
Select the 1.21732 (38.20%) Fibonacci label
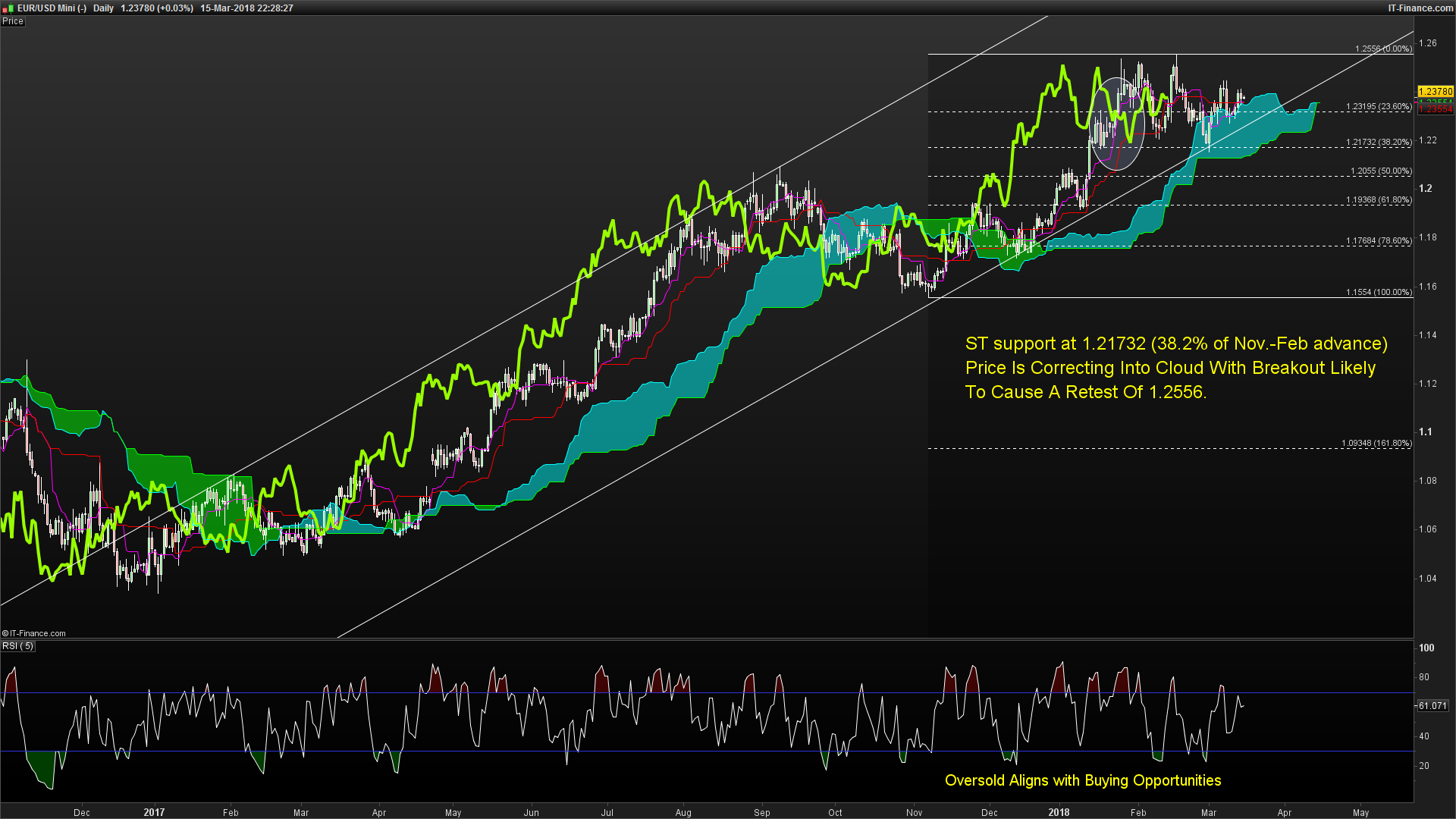click(x=1379, y=142)
